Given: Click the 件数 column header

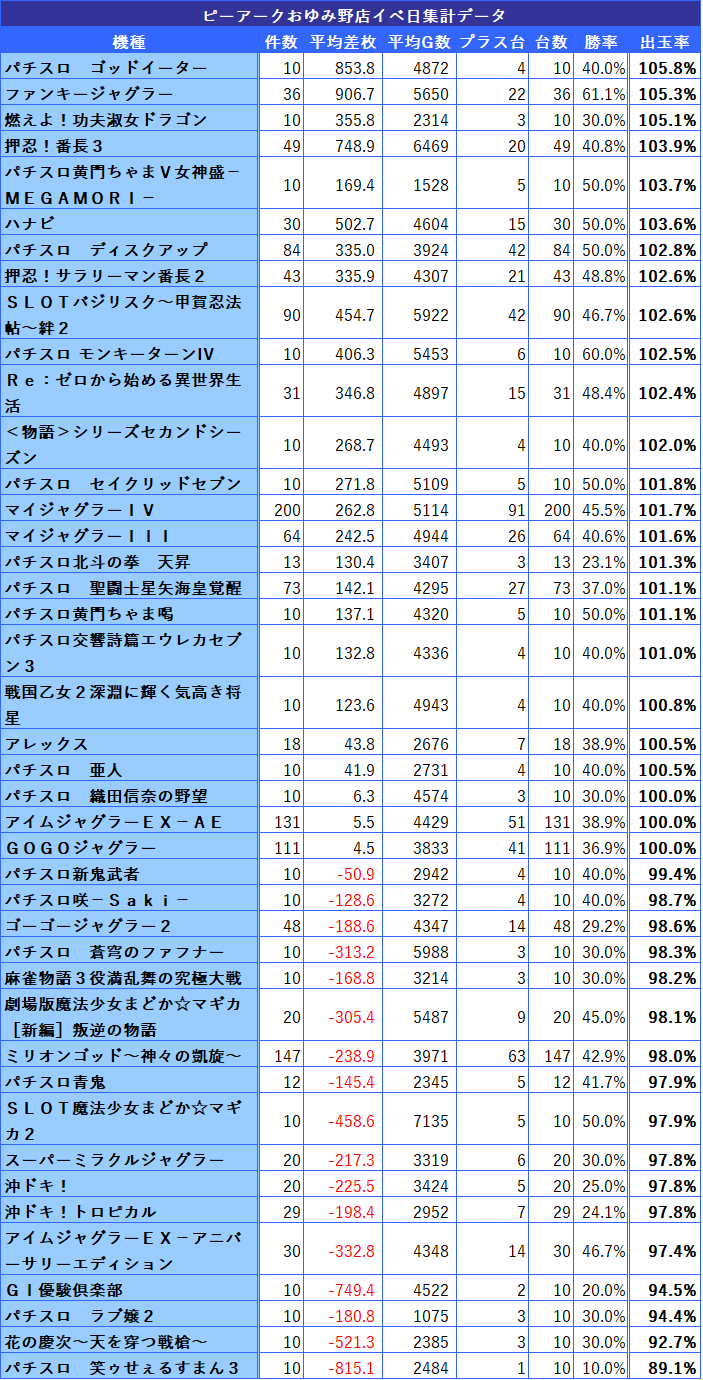Looking at the screenshot, I should click(281, 42).
